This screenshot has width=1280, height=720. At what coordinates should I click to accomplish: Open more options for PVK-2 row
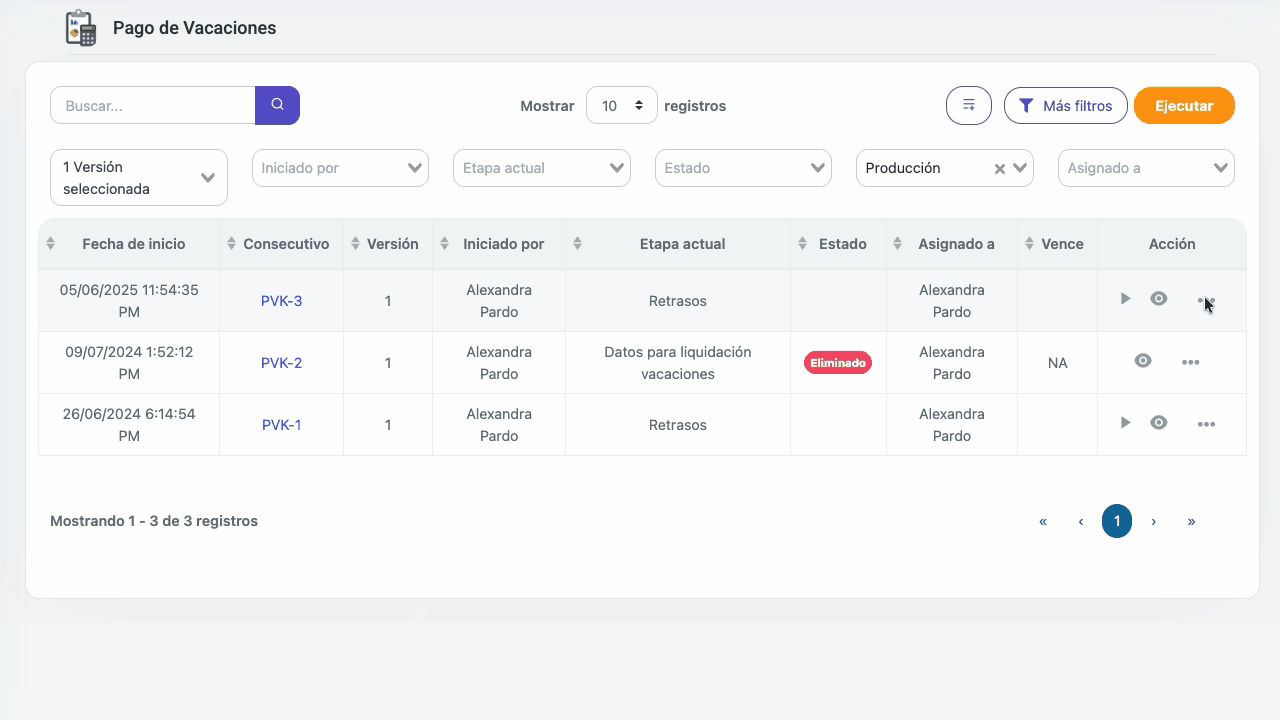pyautogui.click(x=1190, y=362)
